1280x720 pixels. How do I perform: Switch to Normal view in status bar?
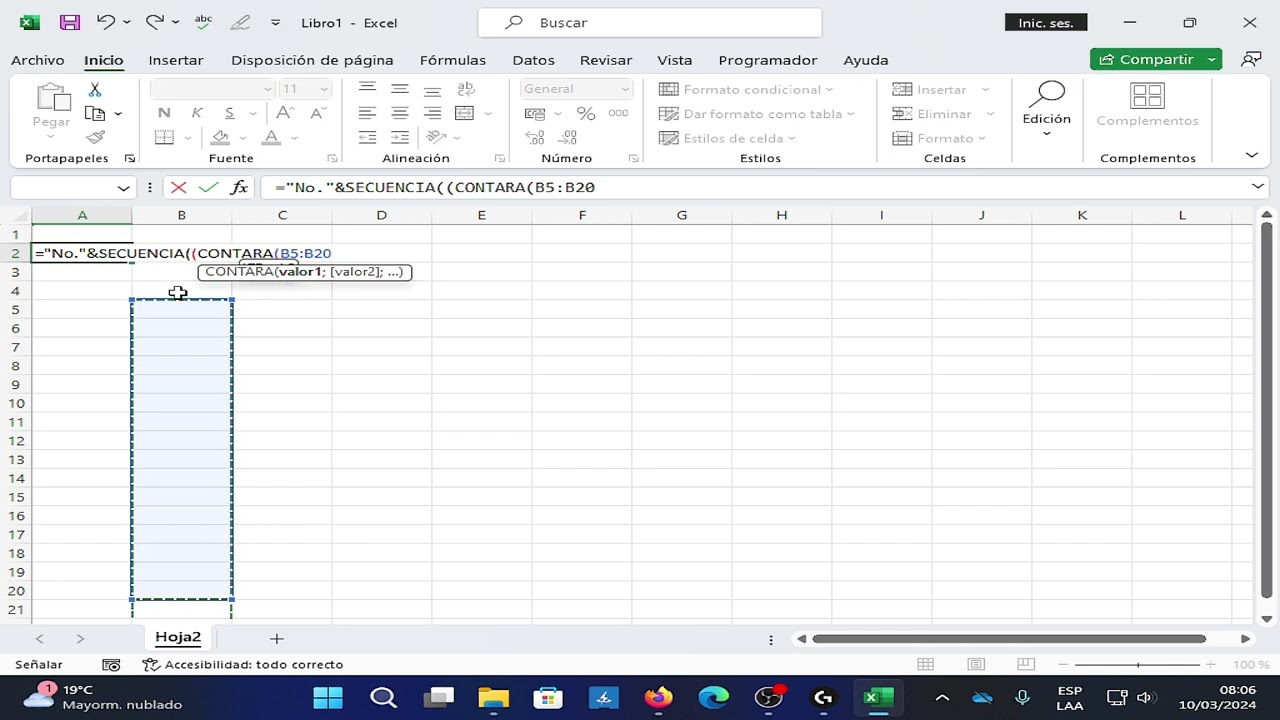click(926, 665)
